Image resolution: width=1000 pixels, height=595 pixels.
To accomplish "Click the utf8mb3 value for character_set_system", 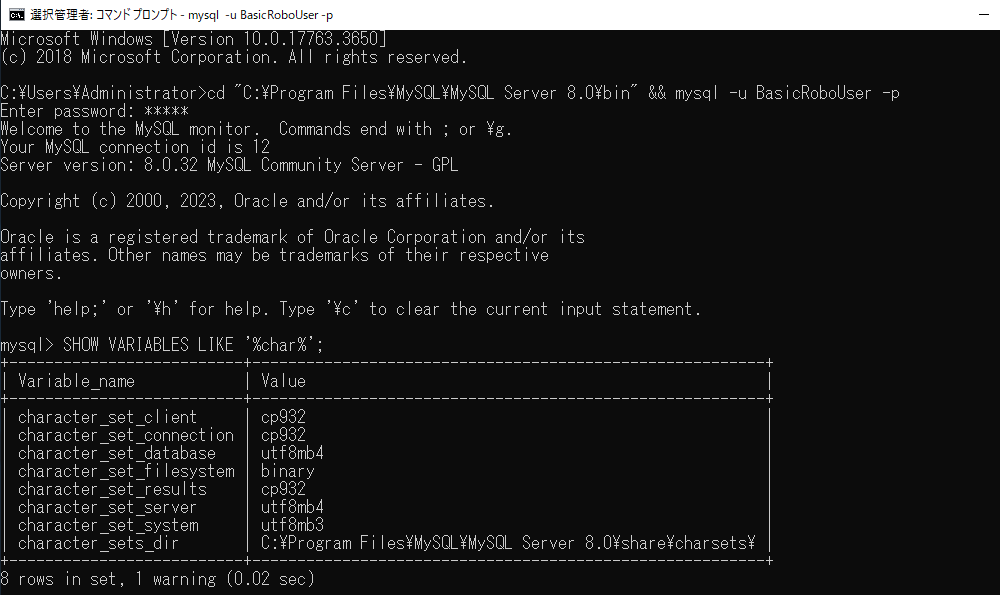I will [292, 525].
